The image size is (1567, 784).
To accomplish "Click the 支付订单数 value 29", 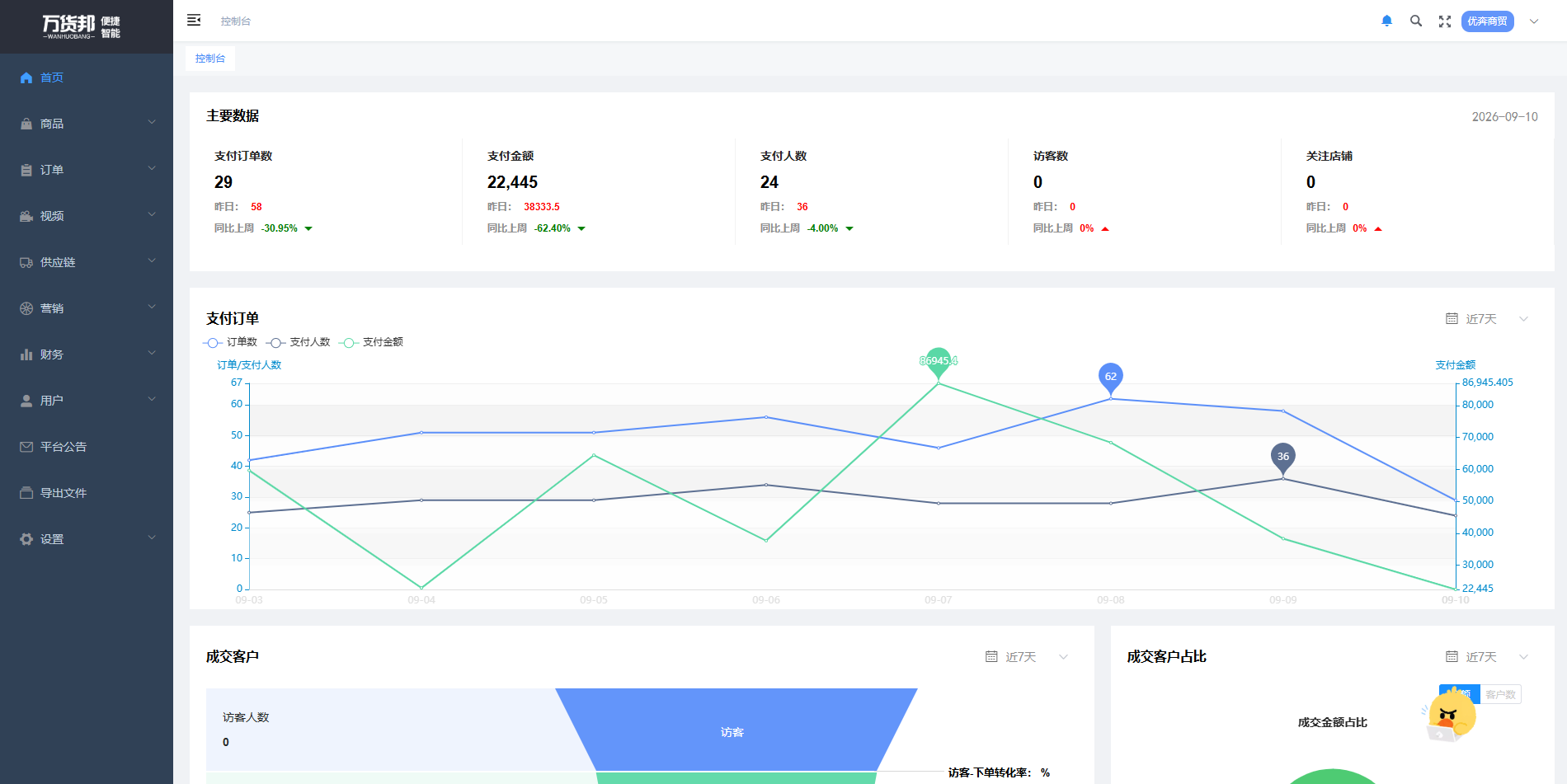I will coord(224,182).
